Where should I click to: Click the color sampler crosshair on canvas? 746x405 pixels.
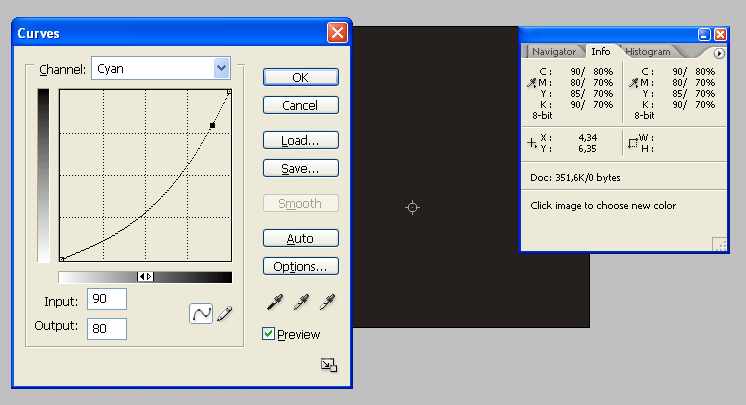(x=412, y=207)
